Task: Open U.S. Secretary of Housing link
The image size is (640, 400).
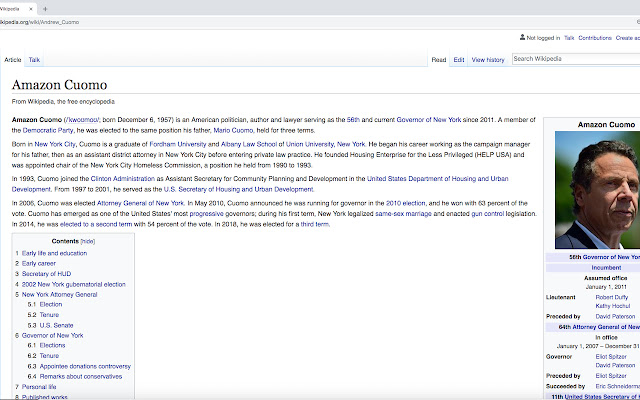Action: 238,189
